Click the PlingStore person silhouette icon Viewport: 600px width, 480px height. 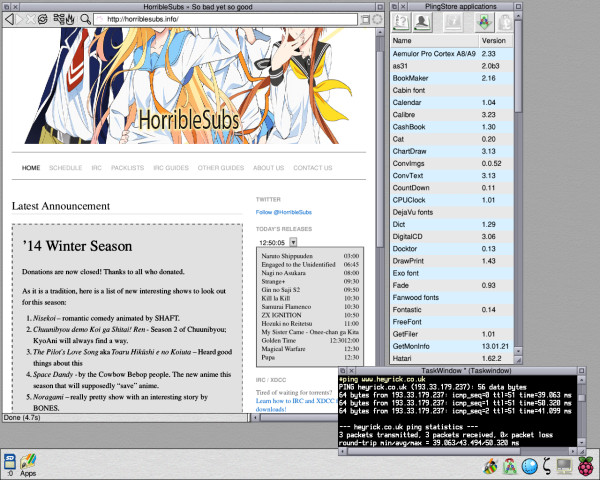(421, 22)
